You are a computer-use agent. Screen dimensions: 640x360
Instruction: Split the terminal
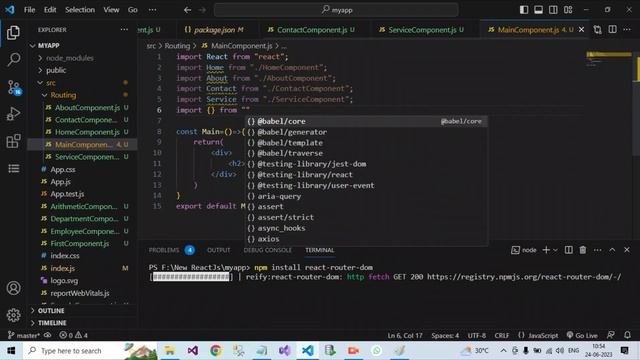coord(568,250)
